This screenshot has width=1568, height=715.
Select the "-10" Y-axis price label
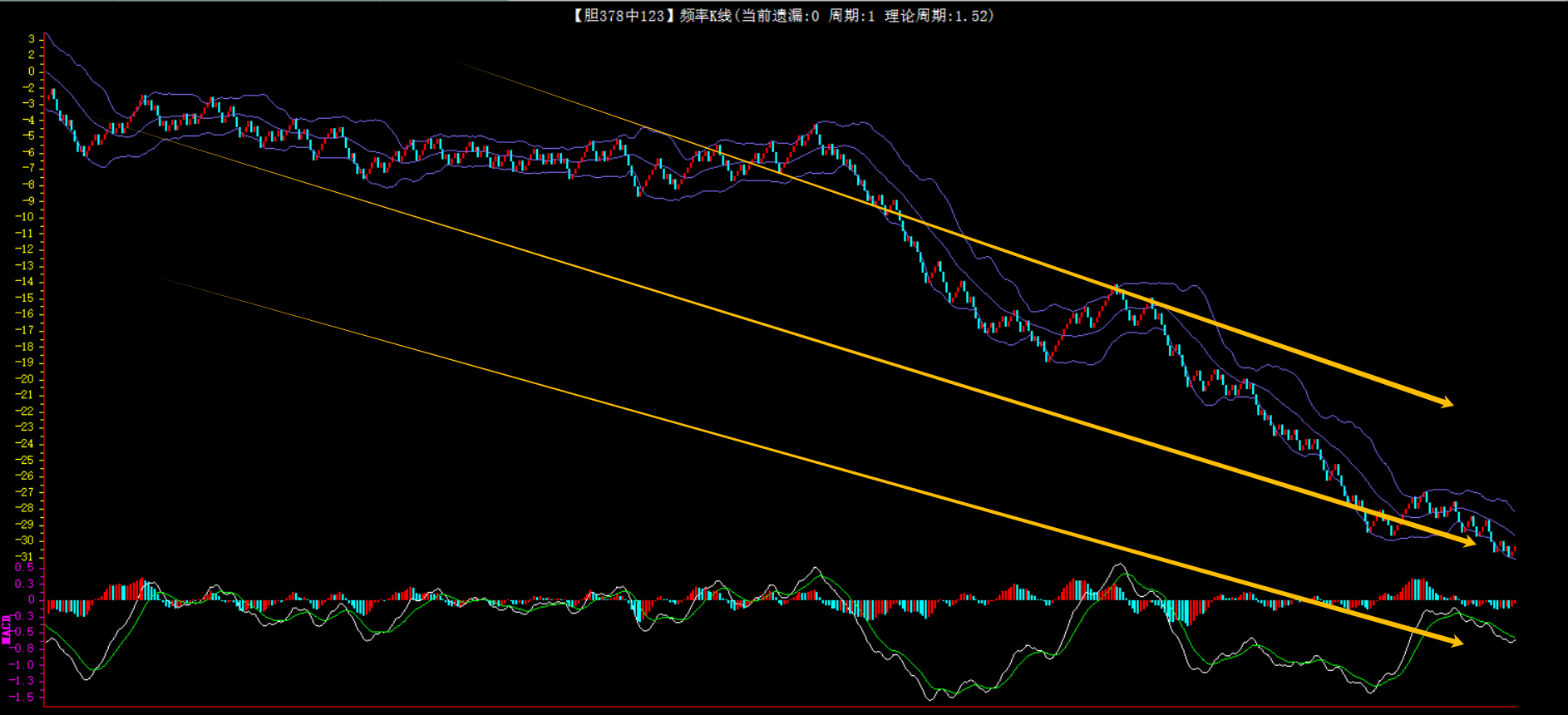tap(25, 217)
